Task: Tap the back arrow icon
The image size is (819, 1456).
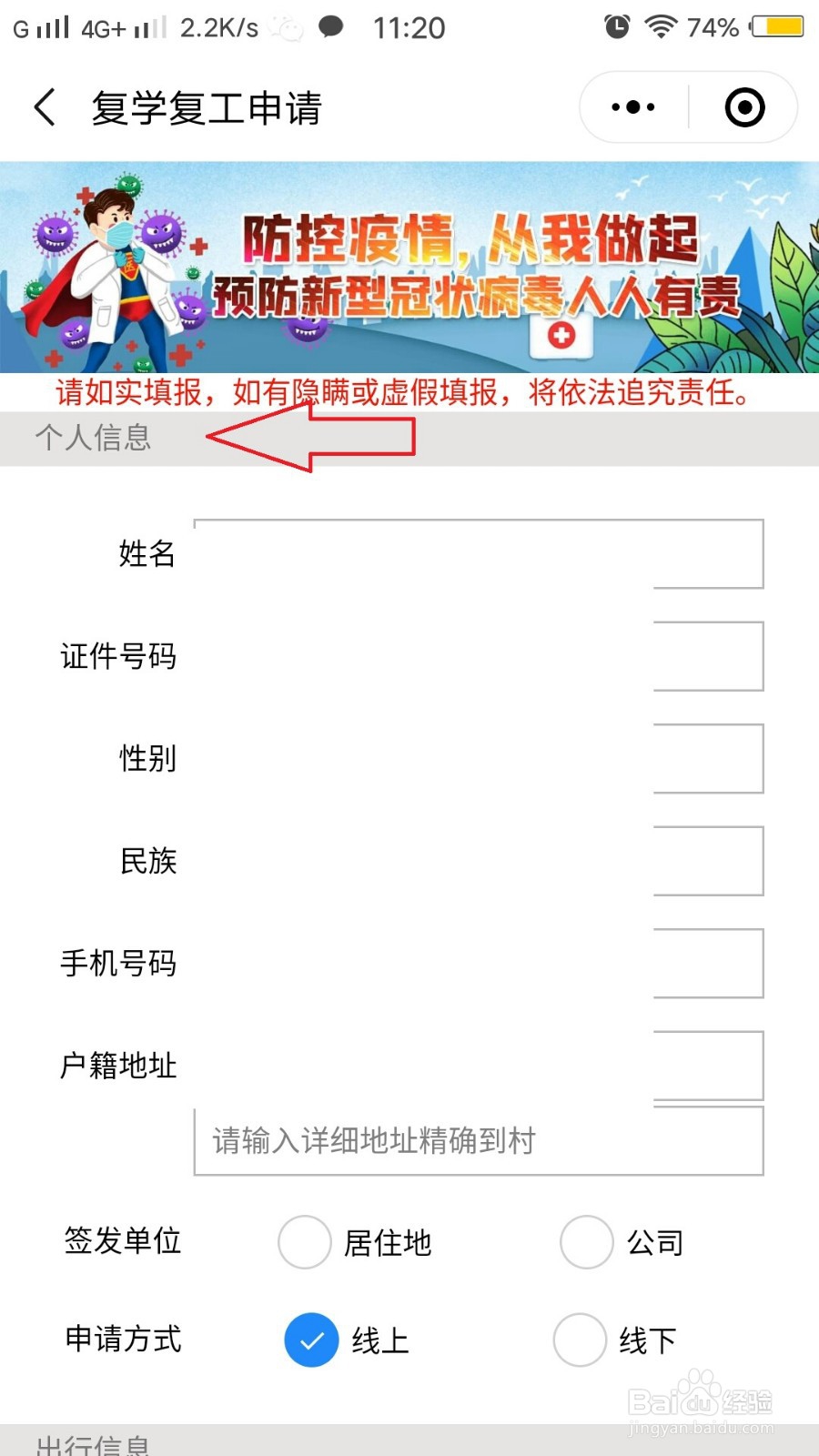Action: pos(45,107)
